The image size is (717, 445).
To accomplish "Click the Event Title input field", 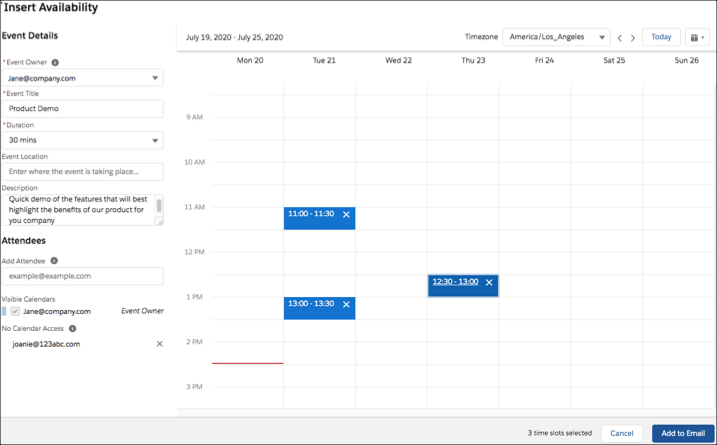I will (83, 108).
